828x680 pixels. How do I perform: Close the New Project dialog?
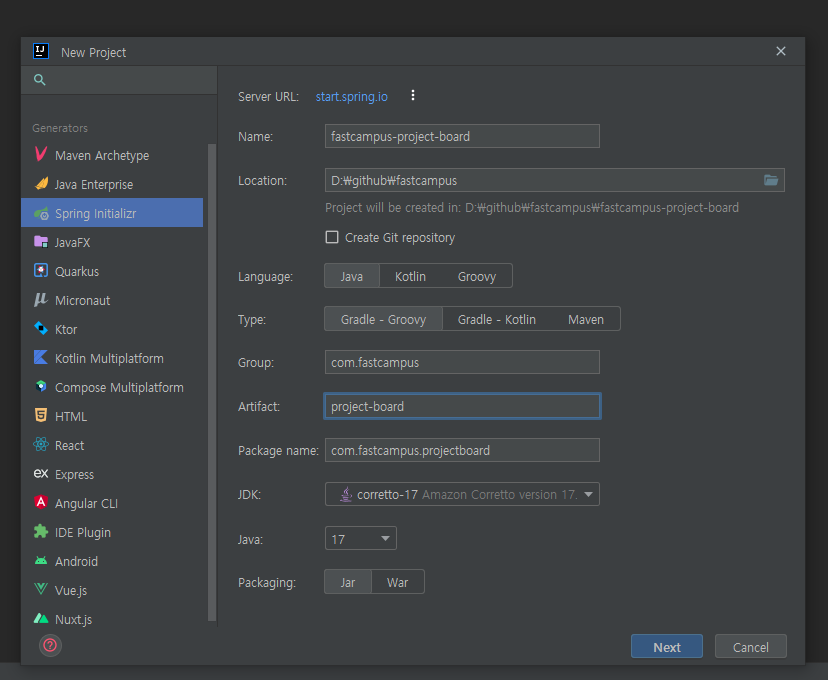(780, 51)
